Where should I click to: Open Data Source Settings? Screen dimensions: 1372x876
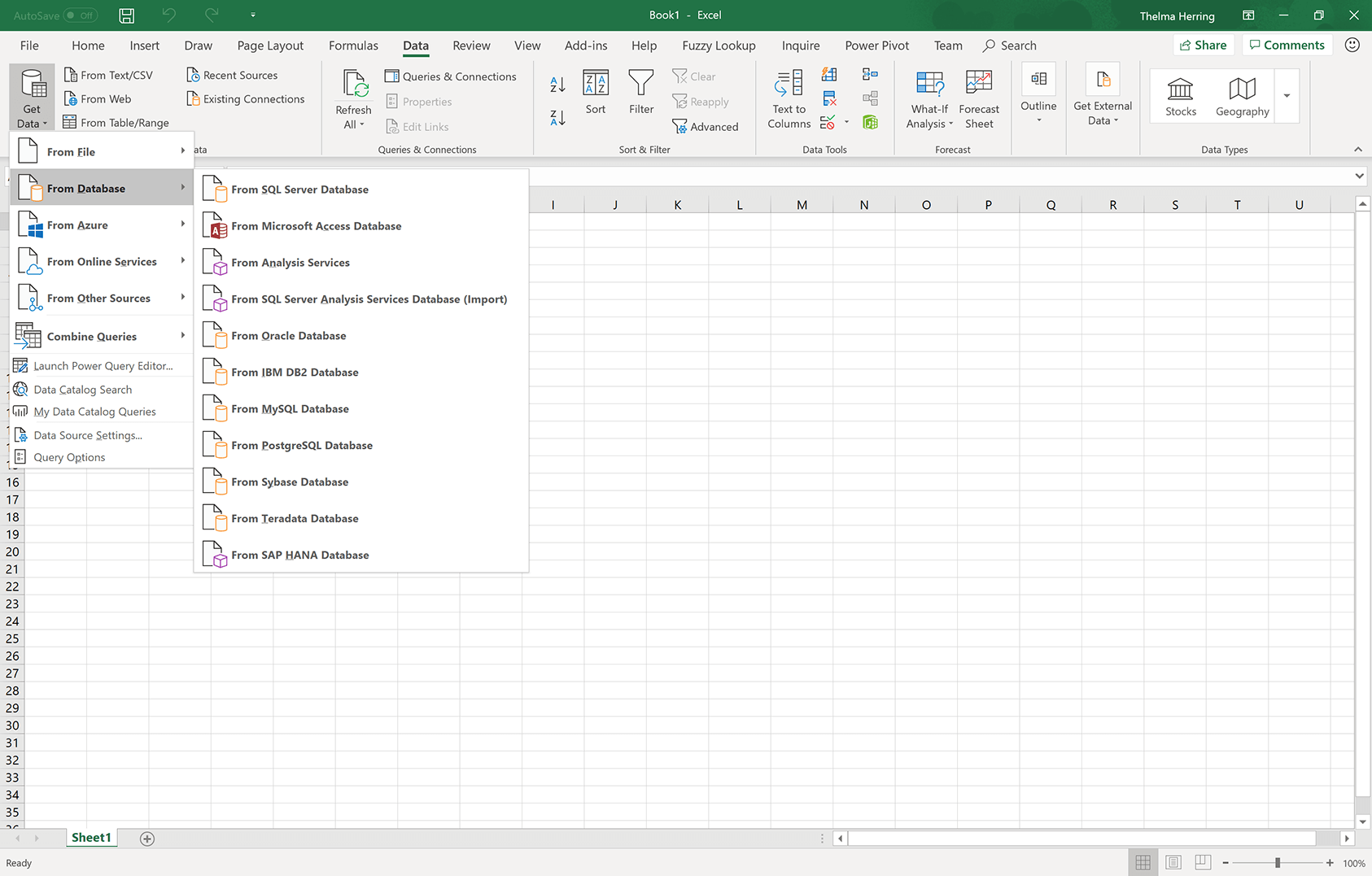pos(103,435)
